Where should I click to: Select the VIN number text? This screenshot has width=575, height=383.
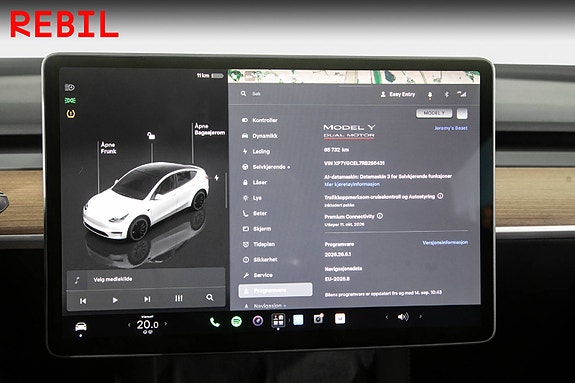click(x=354, y=163)
